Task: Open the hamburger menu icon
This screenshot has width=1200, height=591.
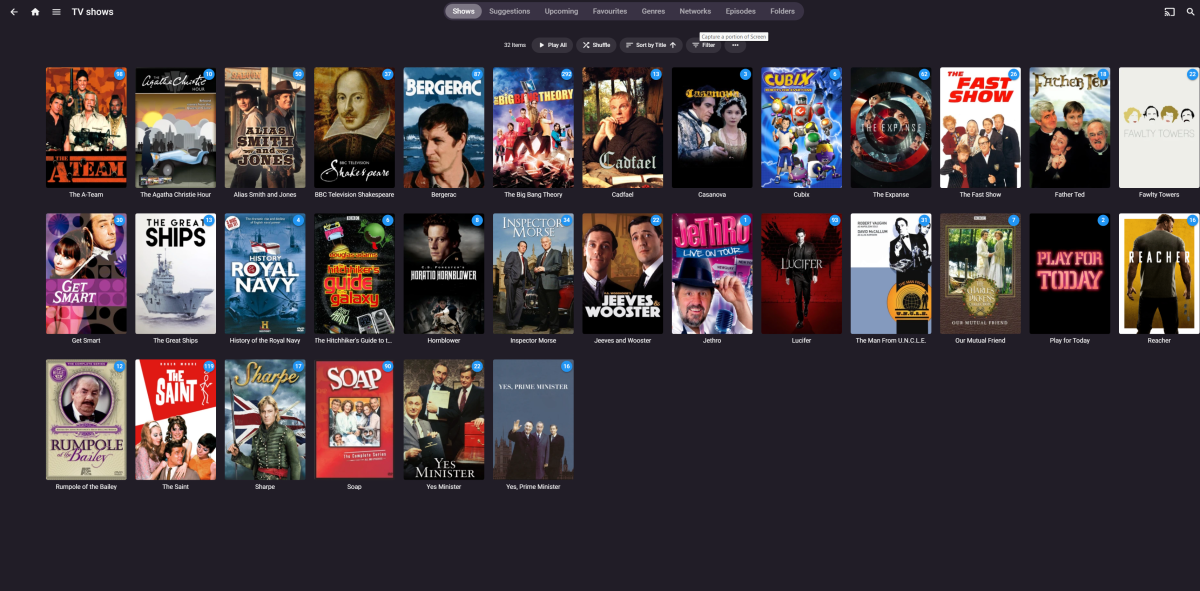Action: pyautogui.click(x=56, y=12)
